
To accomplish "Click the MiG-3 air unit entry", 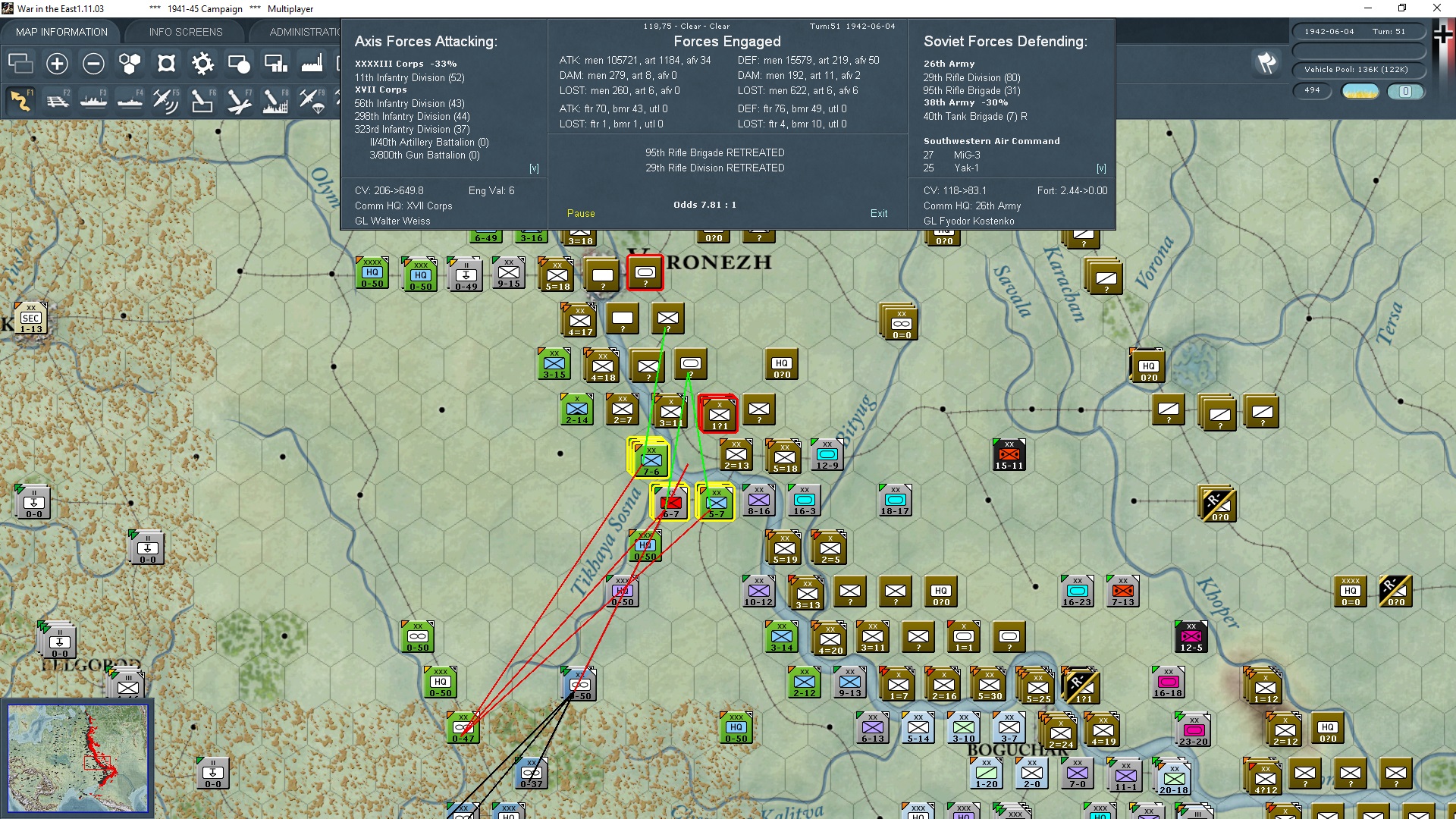I will click(952, 155).
